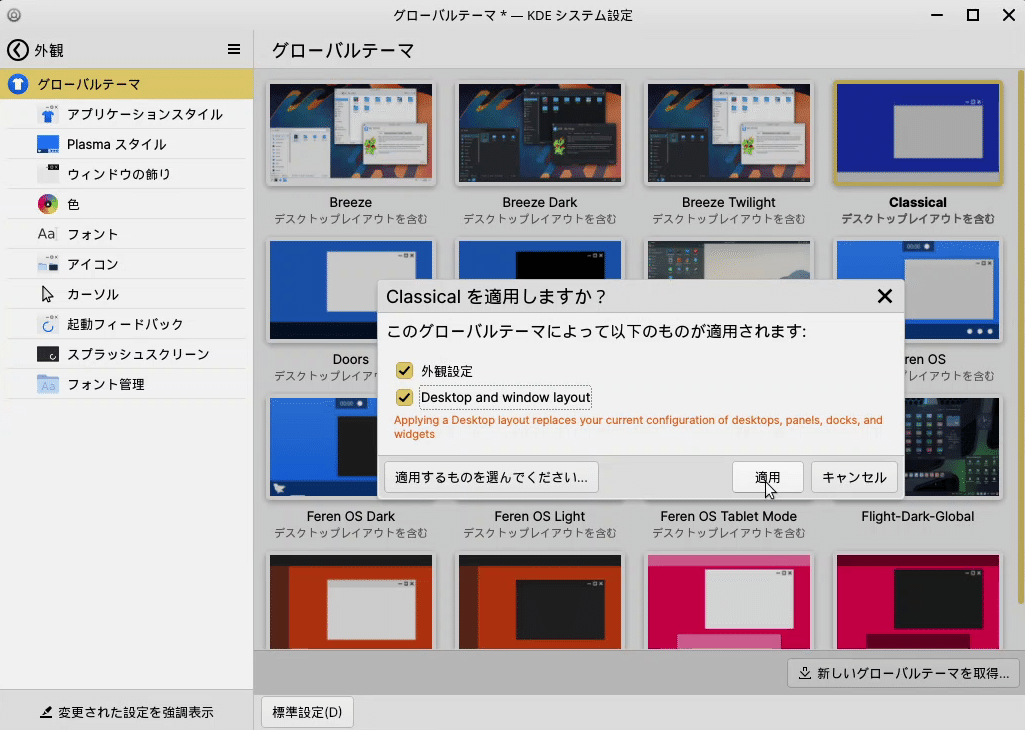Open Plasma スタイル settings
The image size is (1025, 730).
click(x=127, y=144)
